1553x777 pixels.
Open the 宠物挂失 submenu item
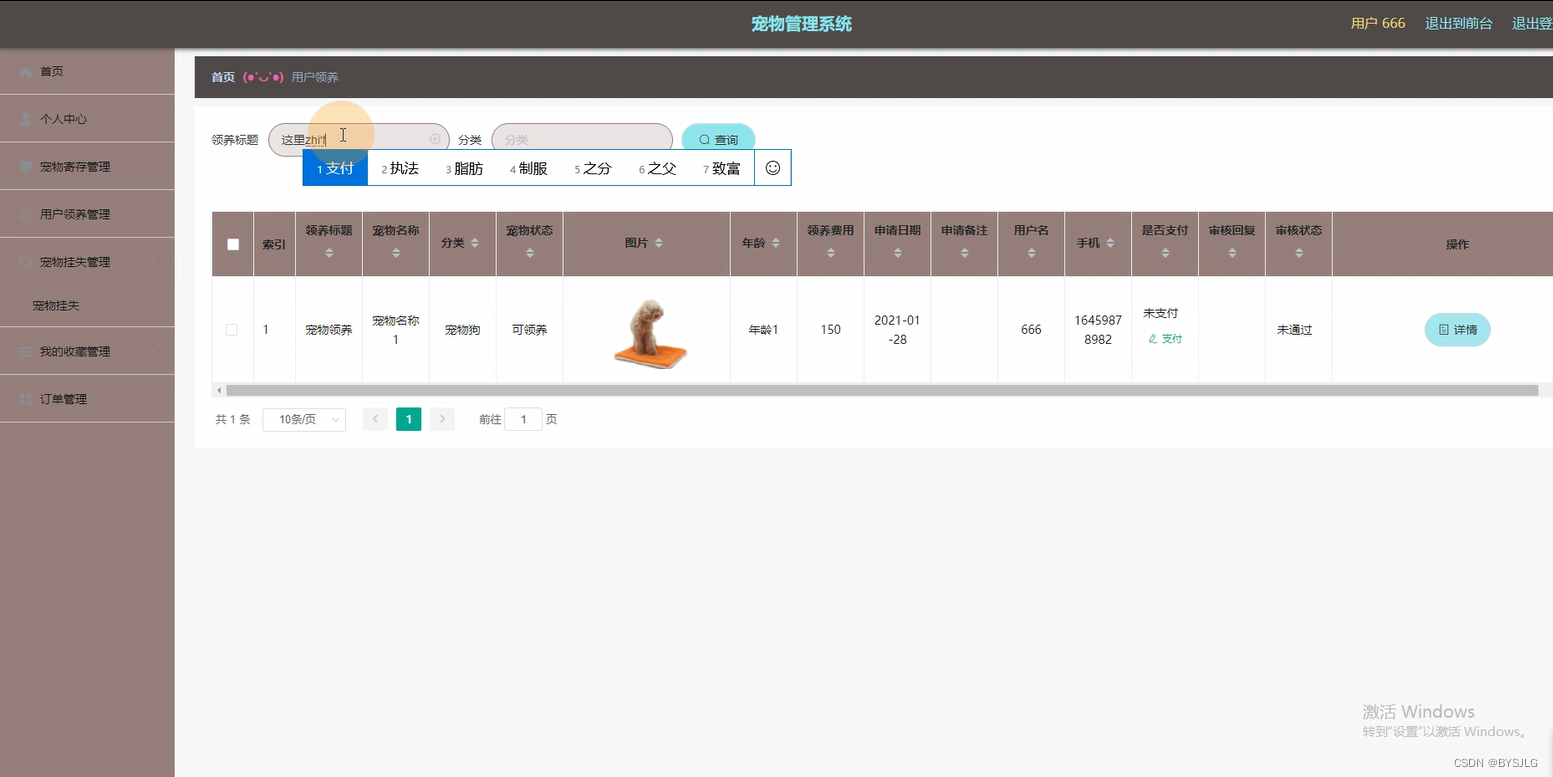87,306
